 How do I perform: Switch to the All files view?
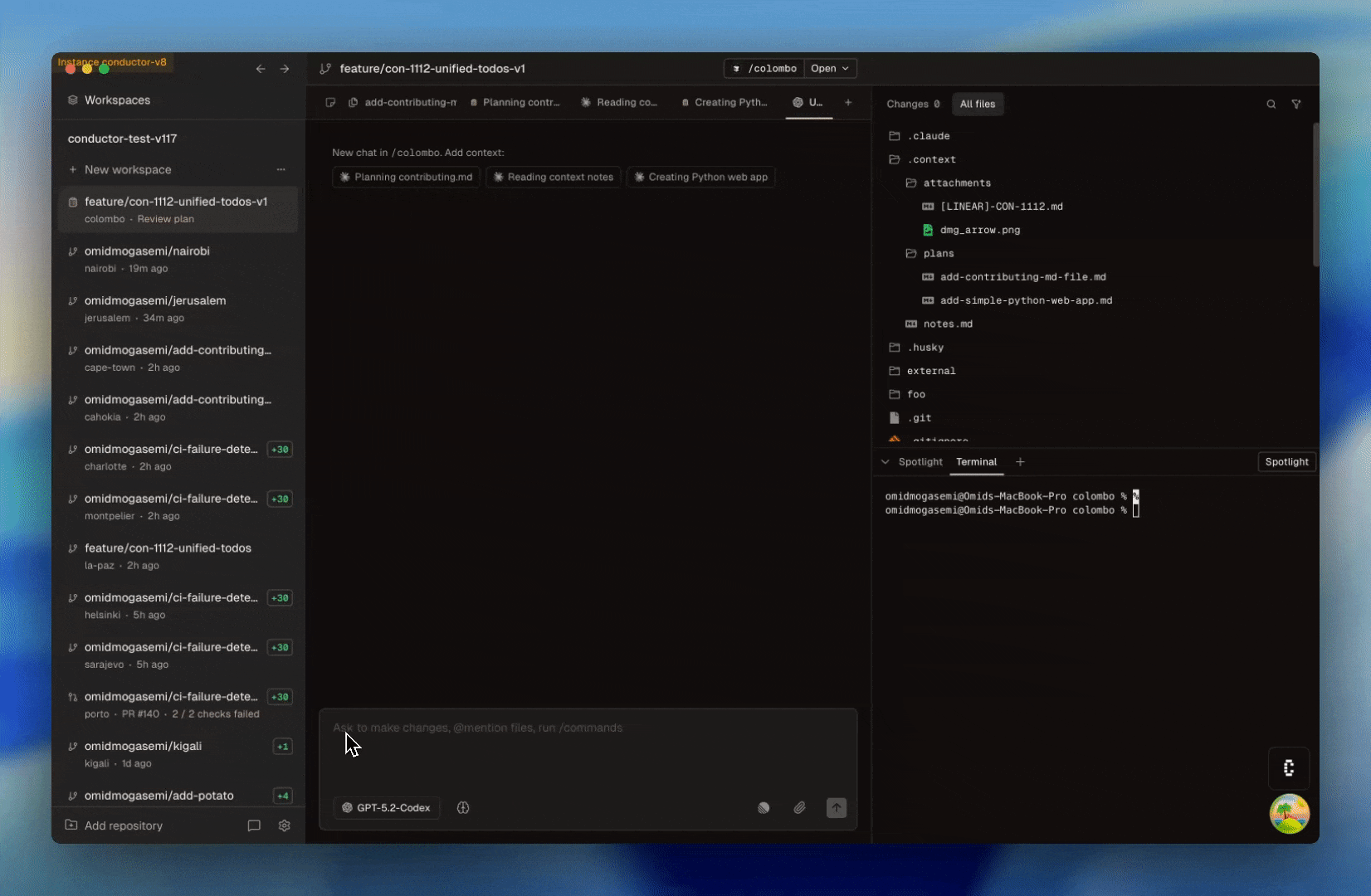tap(978, 104)
